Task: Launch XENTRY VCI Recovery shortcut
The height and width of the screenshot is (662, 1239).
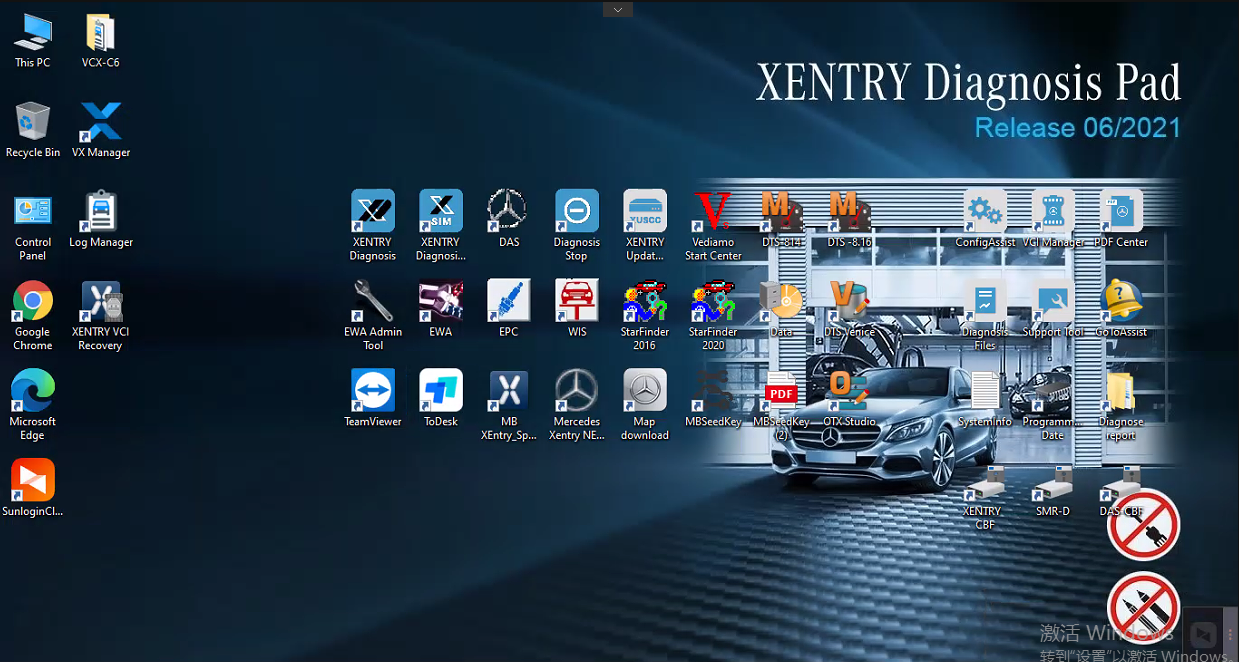Action: point(101,301)
